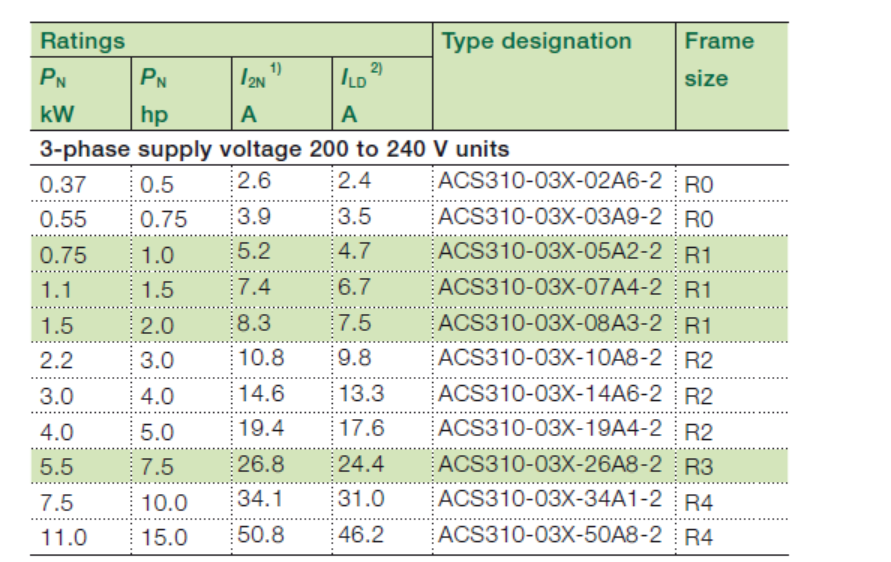
Task: Select the 9.8 A ILD value
Action: point(355,358)
